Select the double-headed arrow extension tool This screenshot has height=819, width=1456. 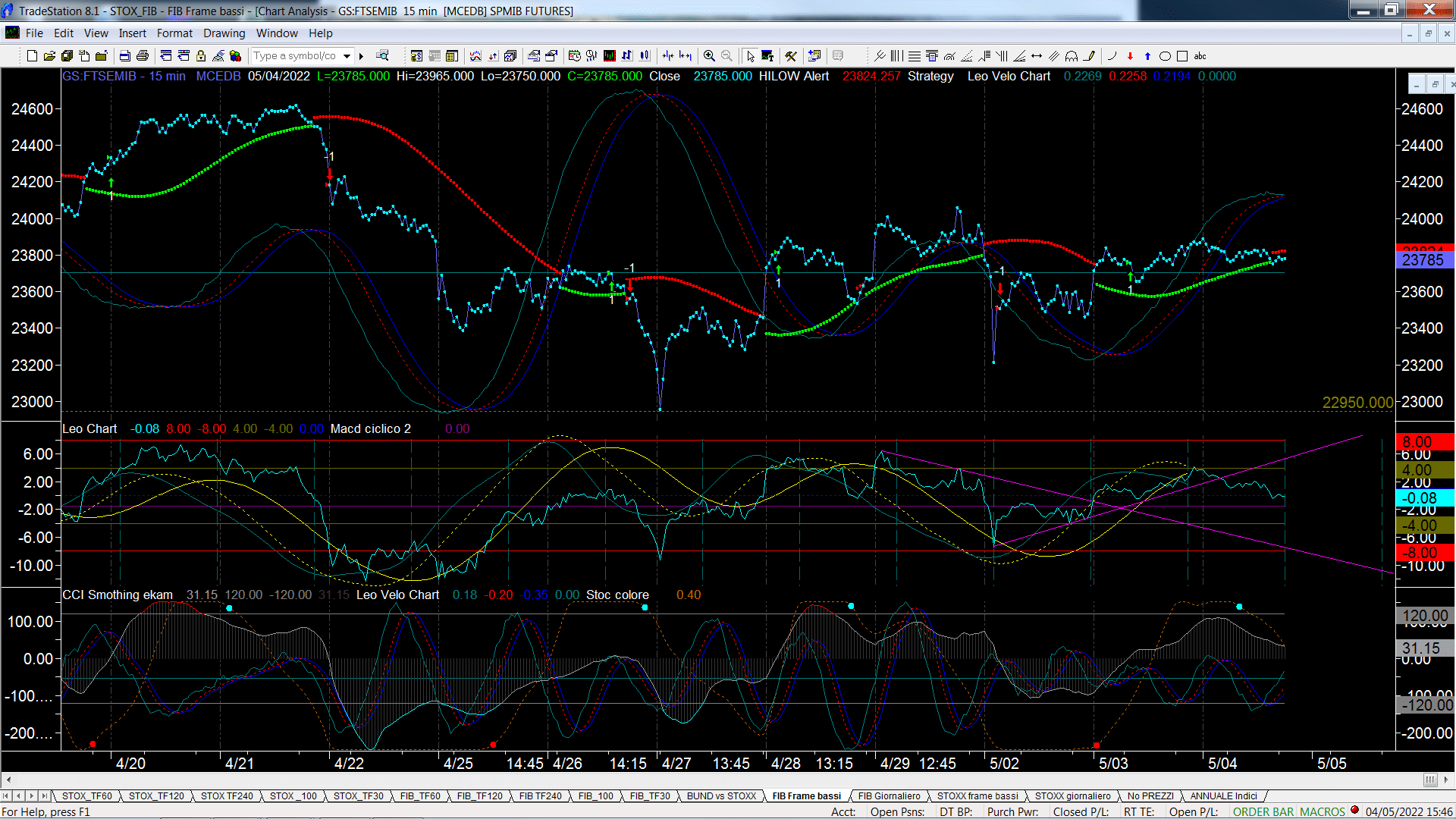coord(1037,56)
